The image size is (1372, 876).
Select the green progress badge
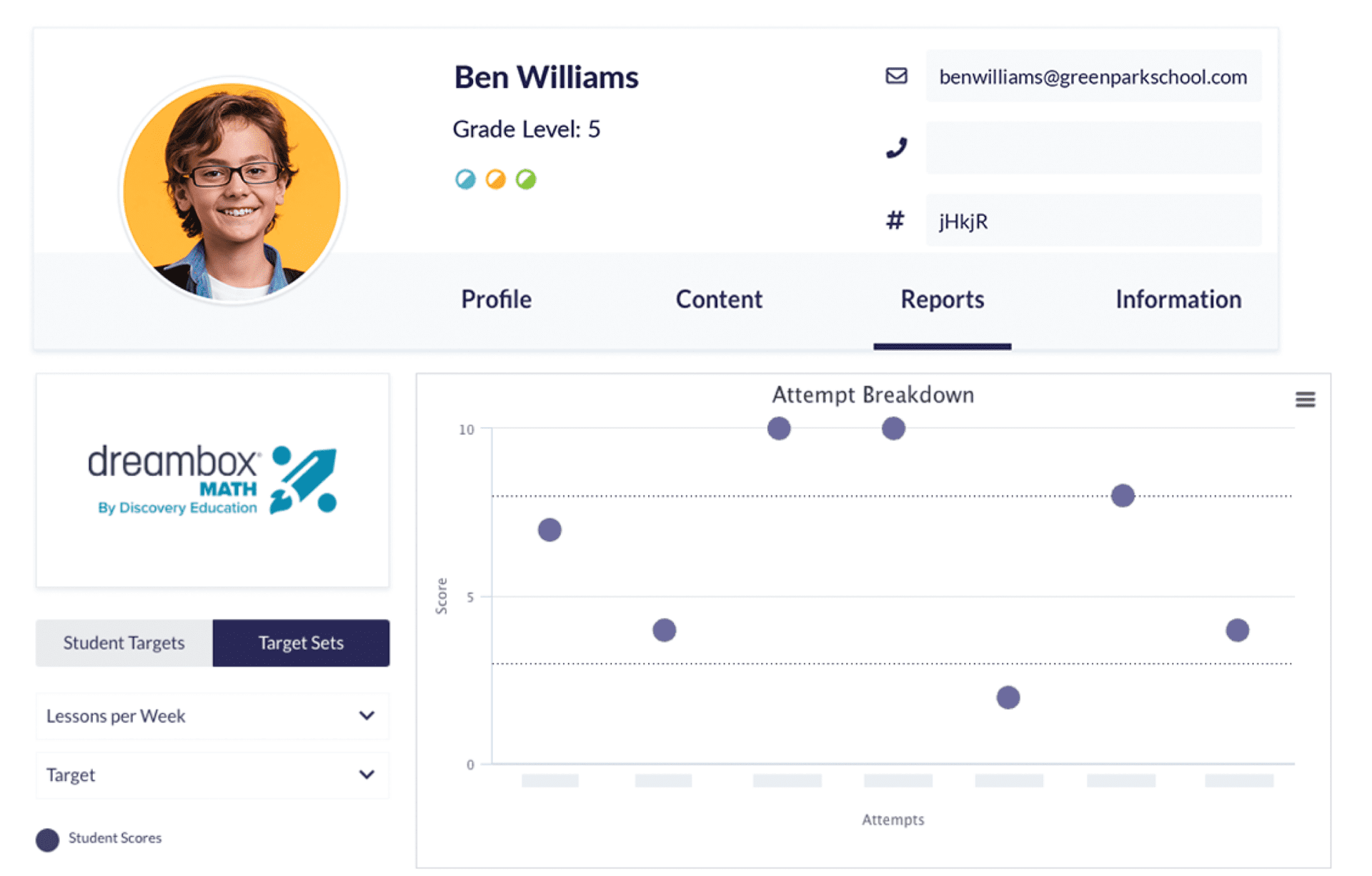526,179
